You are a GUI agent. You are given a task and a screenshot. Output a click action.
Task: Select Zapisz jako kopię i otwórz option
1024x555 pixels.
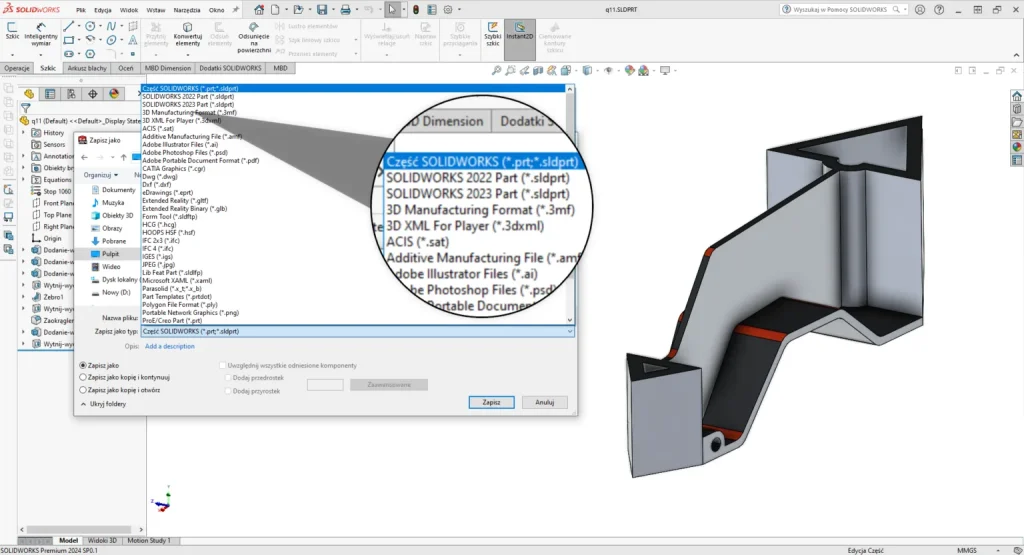click(x=83, y=390)
